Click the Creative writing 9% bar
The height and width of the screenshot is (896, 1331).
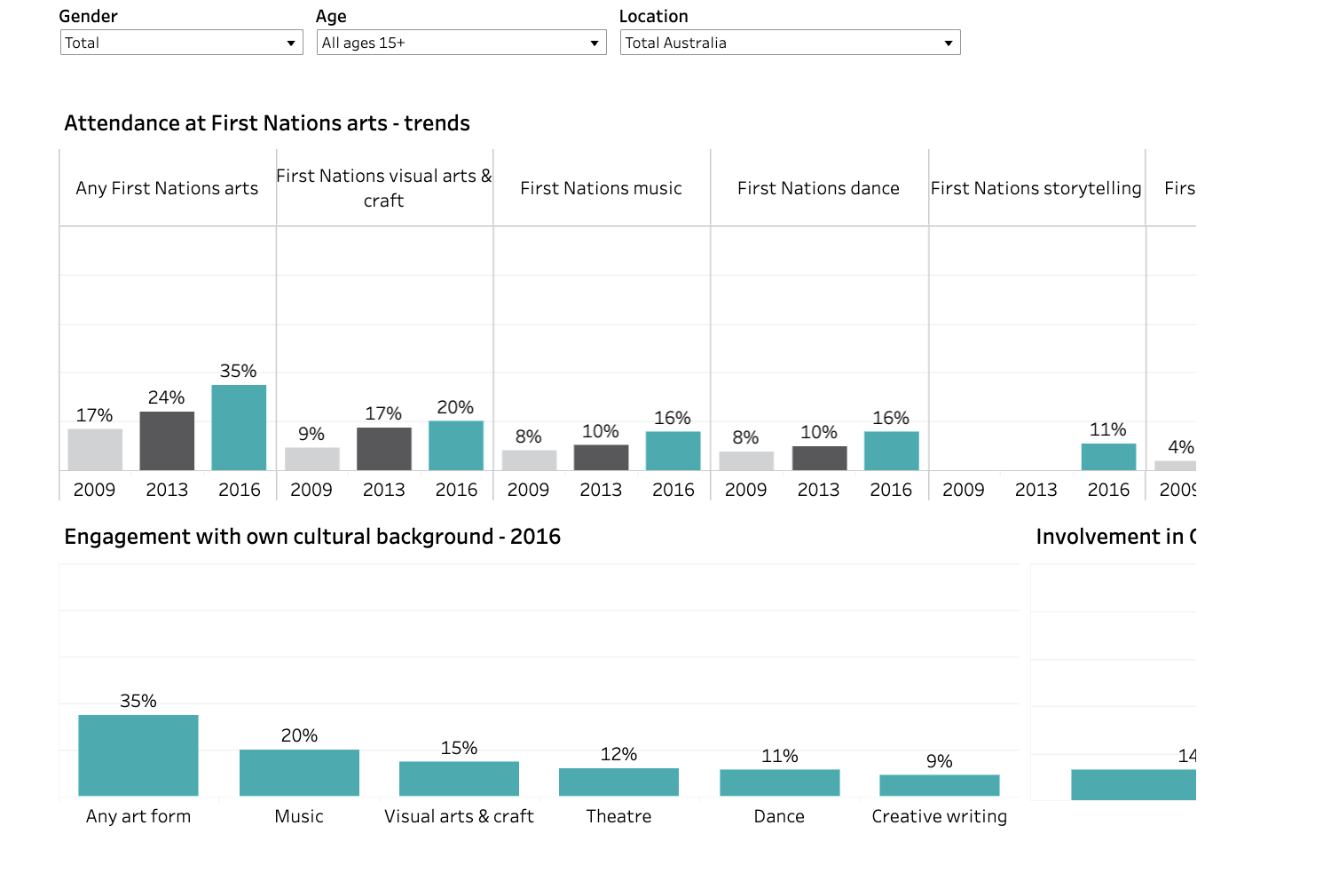tap(939, 785)
